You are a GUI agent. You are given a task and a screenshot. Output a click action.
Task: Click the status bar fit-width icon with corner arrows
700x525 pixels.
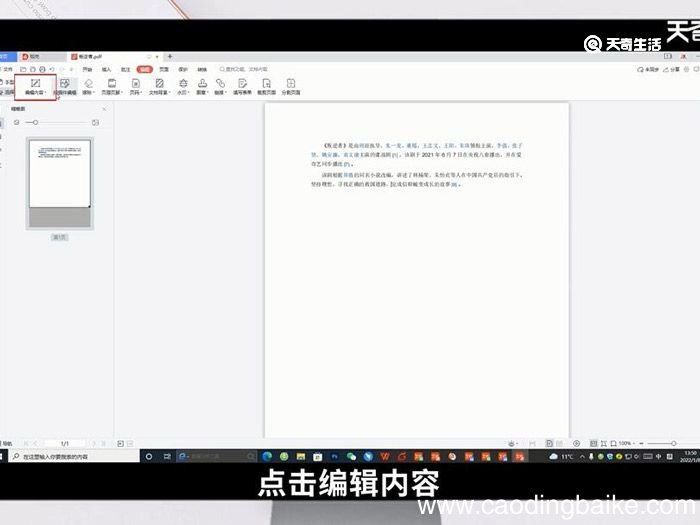604,443
